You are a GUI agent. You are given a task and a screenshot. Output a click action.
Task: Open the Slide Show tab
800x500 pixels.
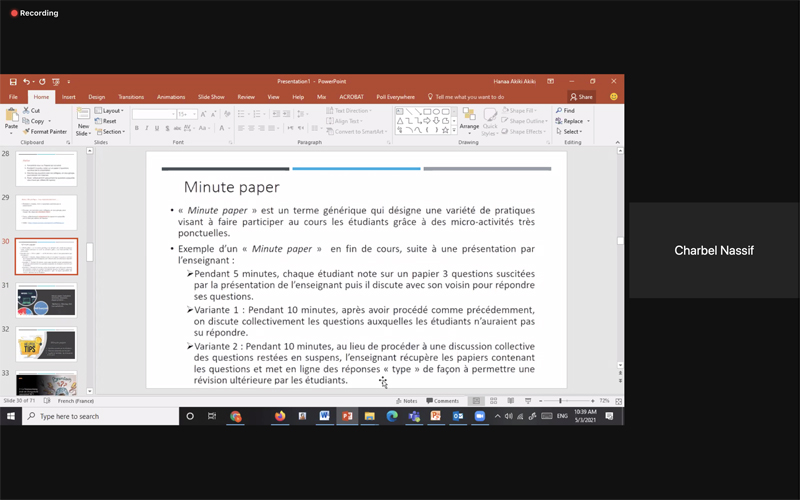click(211, 97)
